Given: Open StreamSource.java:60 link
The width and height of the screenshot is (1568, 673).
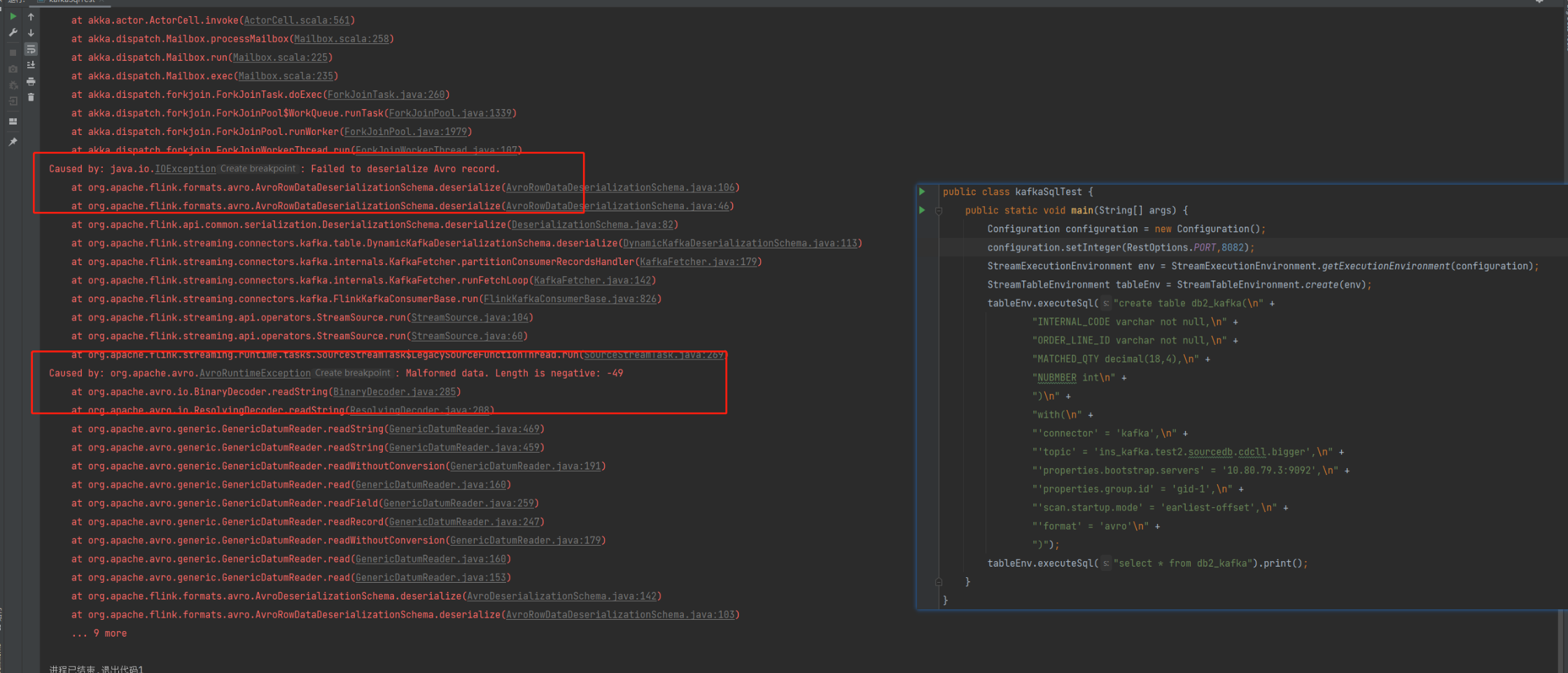Looking at the screenshot, I should pyautogui.click(x=467, y=336).
